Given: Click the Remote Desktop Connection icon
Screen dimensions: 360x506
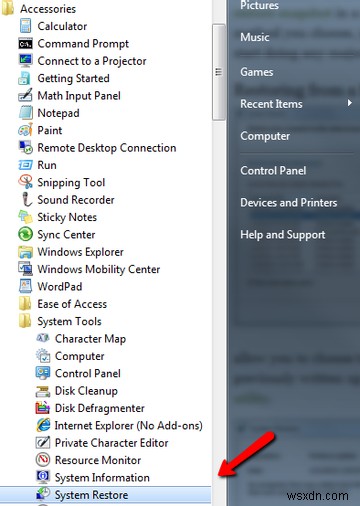Looking at the screenshot, I should tap(26, 147).
